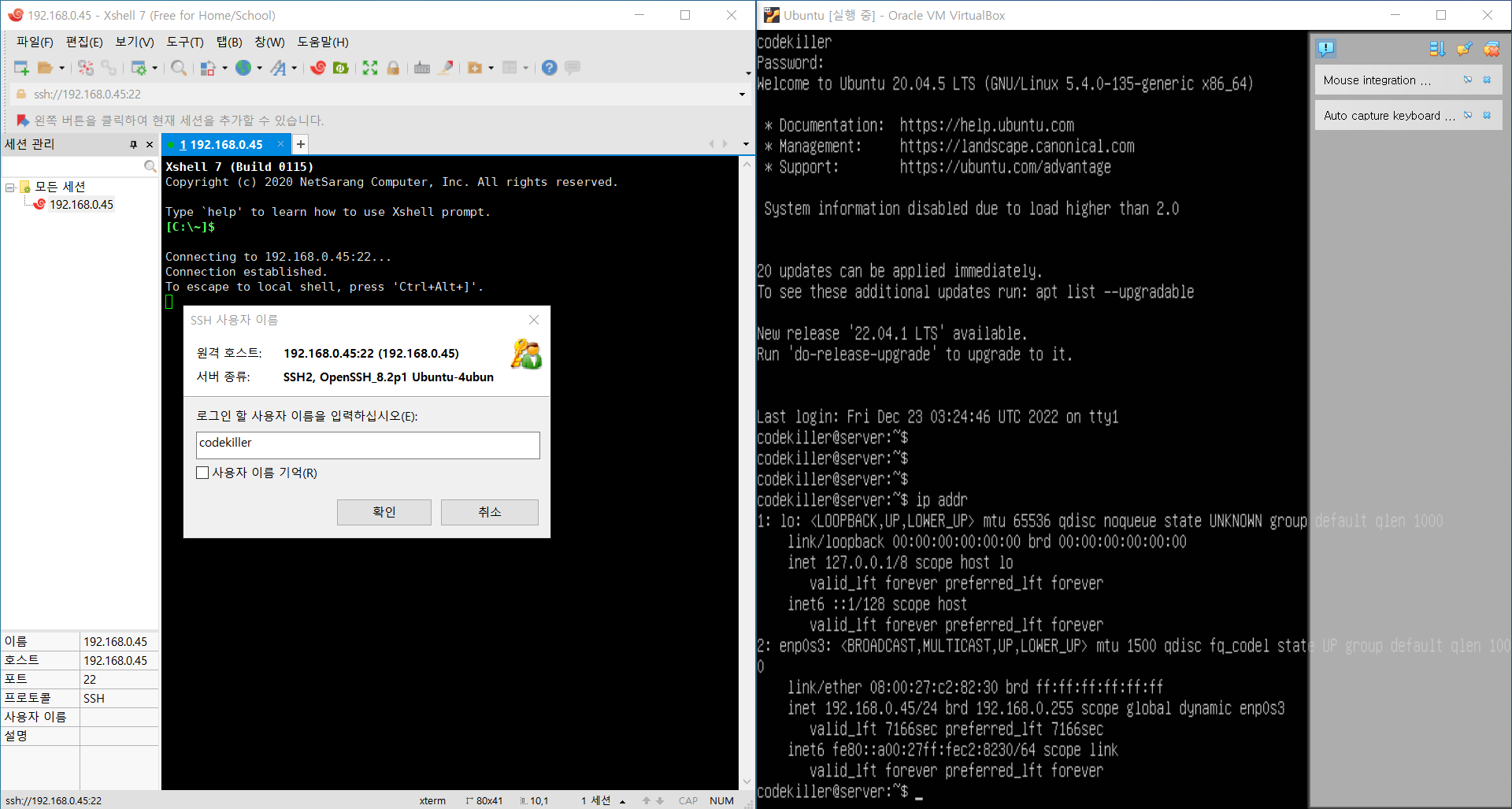Select the highlight pen tool

[446, 68]
